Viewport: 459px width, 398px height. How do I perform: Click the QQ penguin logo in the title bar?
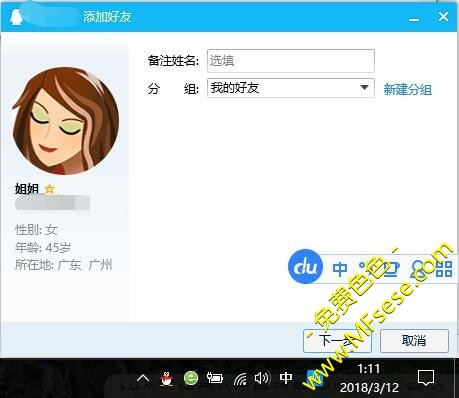16,17
